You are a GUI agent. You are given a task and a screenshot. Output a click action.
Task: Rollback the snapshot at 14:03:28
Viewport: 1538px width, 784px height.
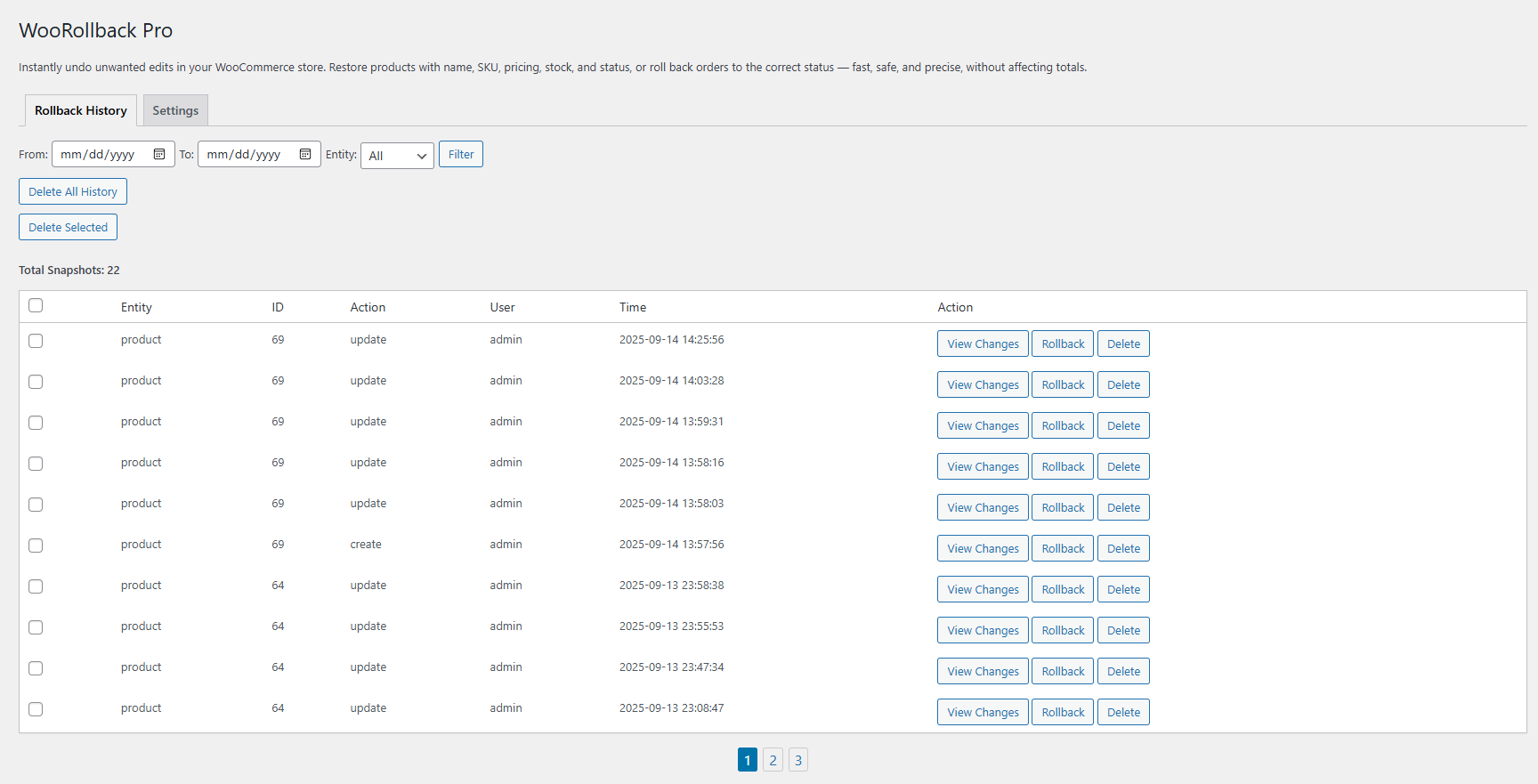click(1063, 384)
